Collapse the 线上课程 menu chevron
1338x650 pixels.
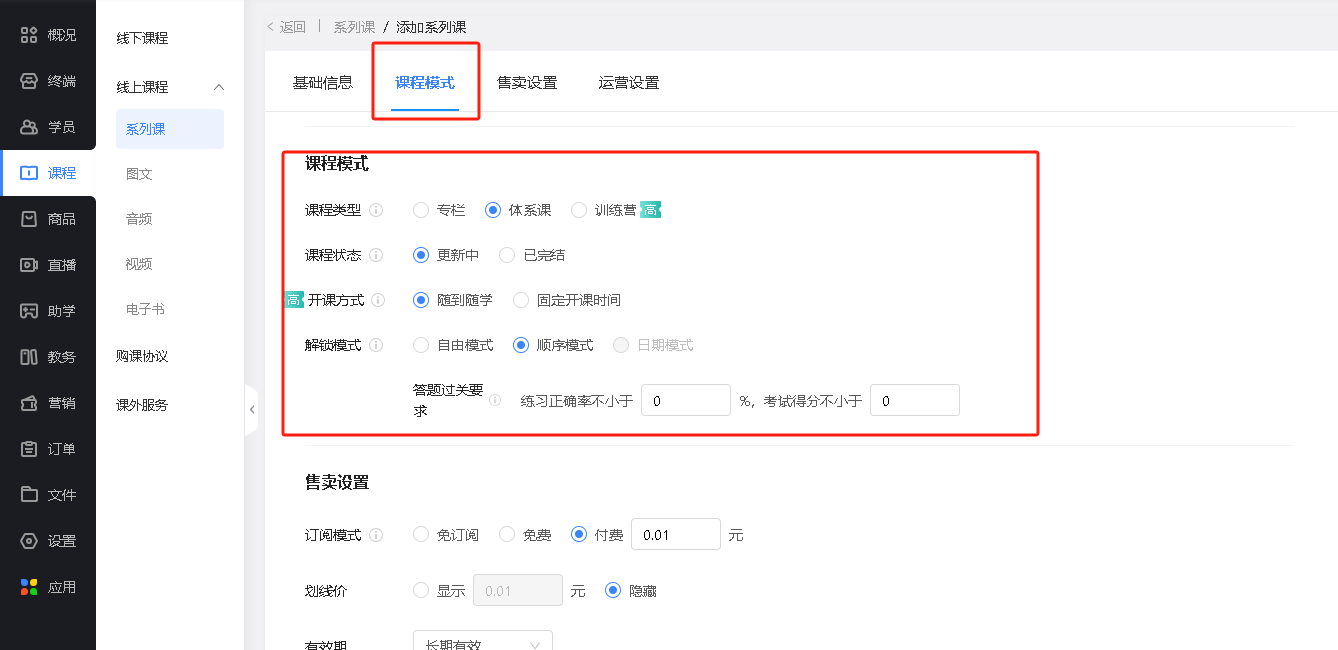point(219,87)
